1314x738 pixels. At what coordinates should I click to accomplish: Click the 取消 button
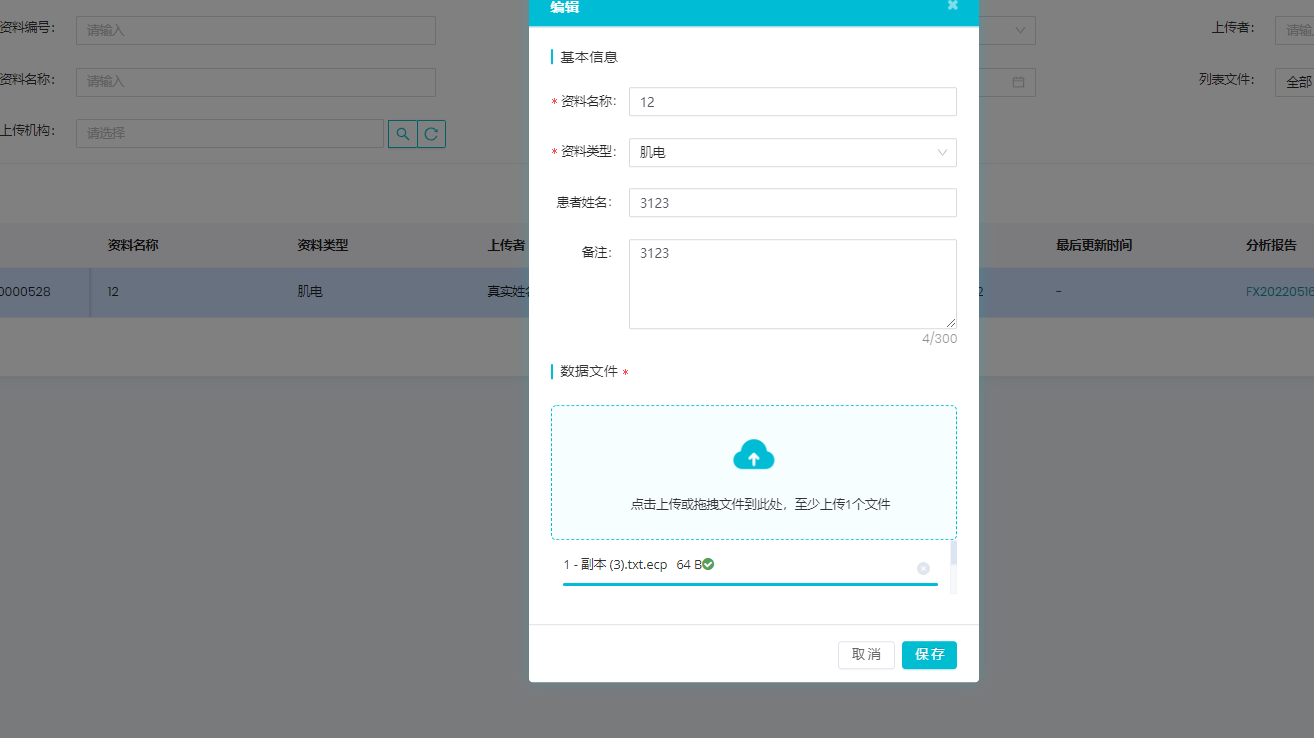[866, 654]
